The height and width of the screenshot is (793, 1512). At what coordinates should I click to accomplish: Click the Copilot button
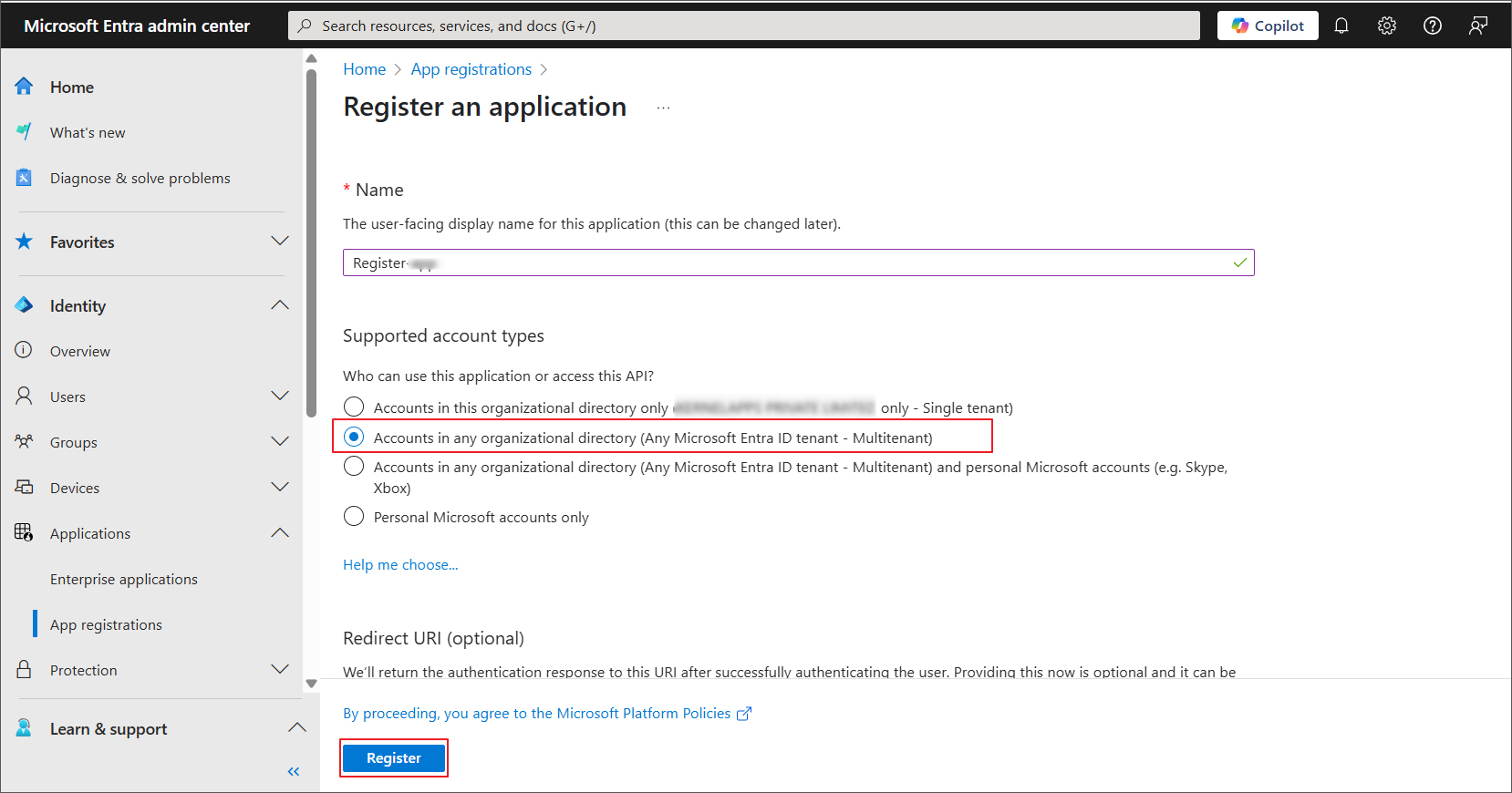(1267, 26)
